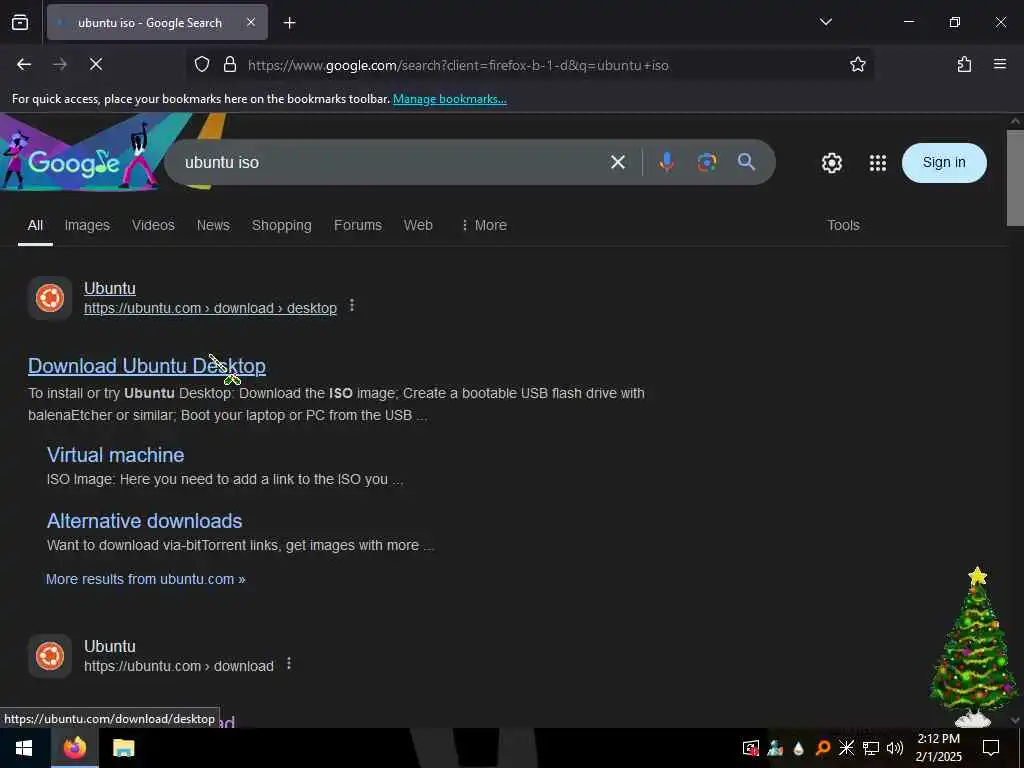Open a new tab with plus button
The height and width of the screenshot is (768, 1024).
coord(289,23)
